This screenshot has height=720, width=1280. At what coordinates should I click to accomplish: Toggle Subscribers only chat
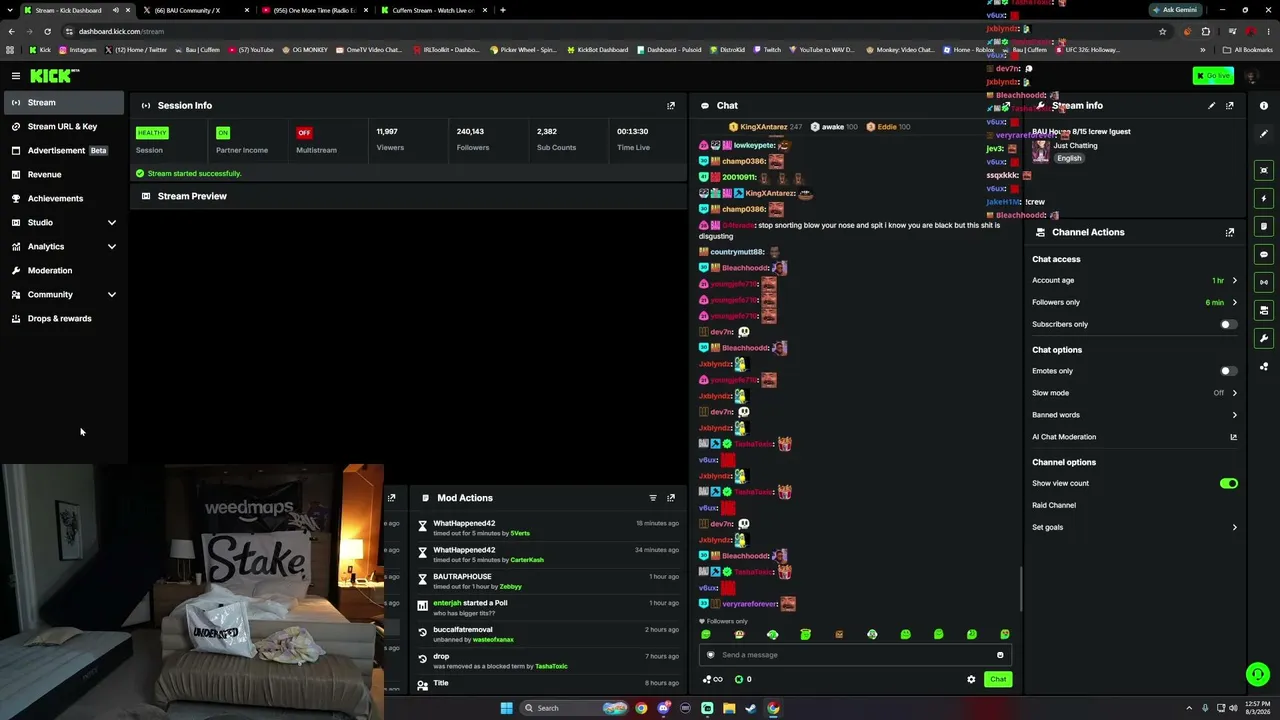[1228, 324]
